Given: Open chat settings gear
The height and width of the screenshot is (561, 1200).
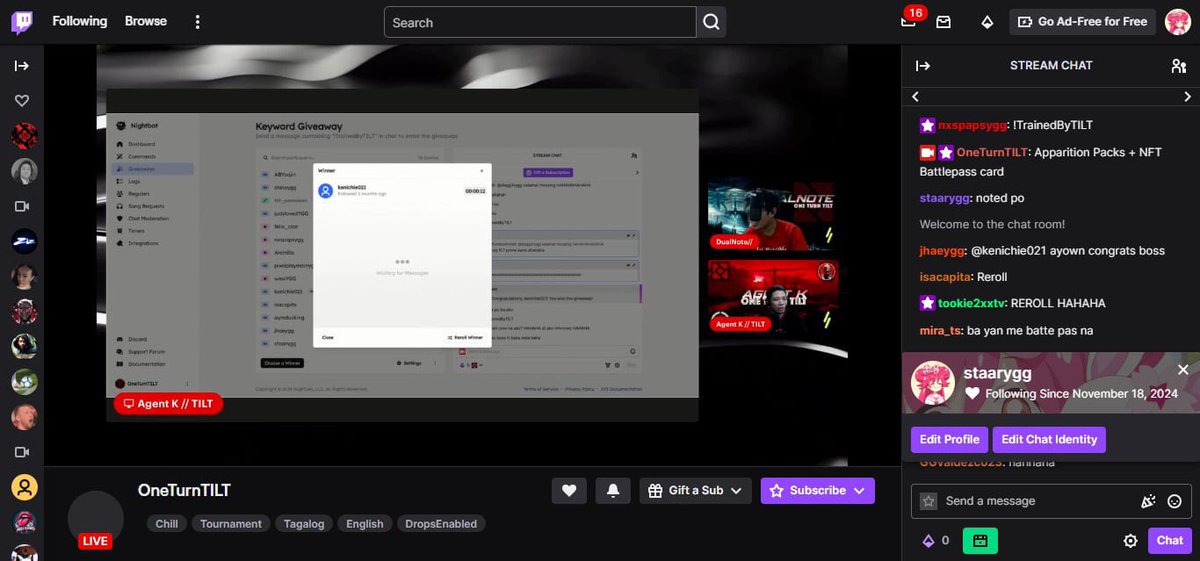Looking at the screenshot, I should click(1131, 540).
